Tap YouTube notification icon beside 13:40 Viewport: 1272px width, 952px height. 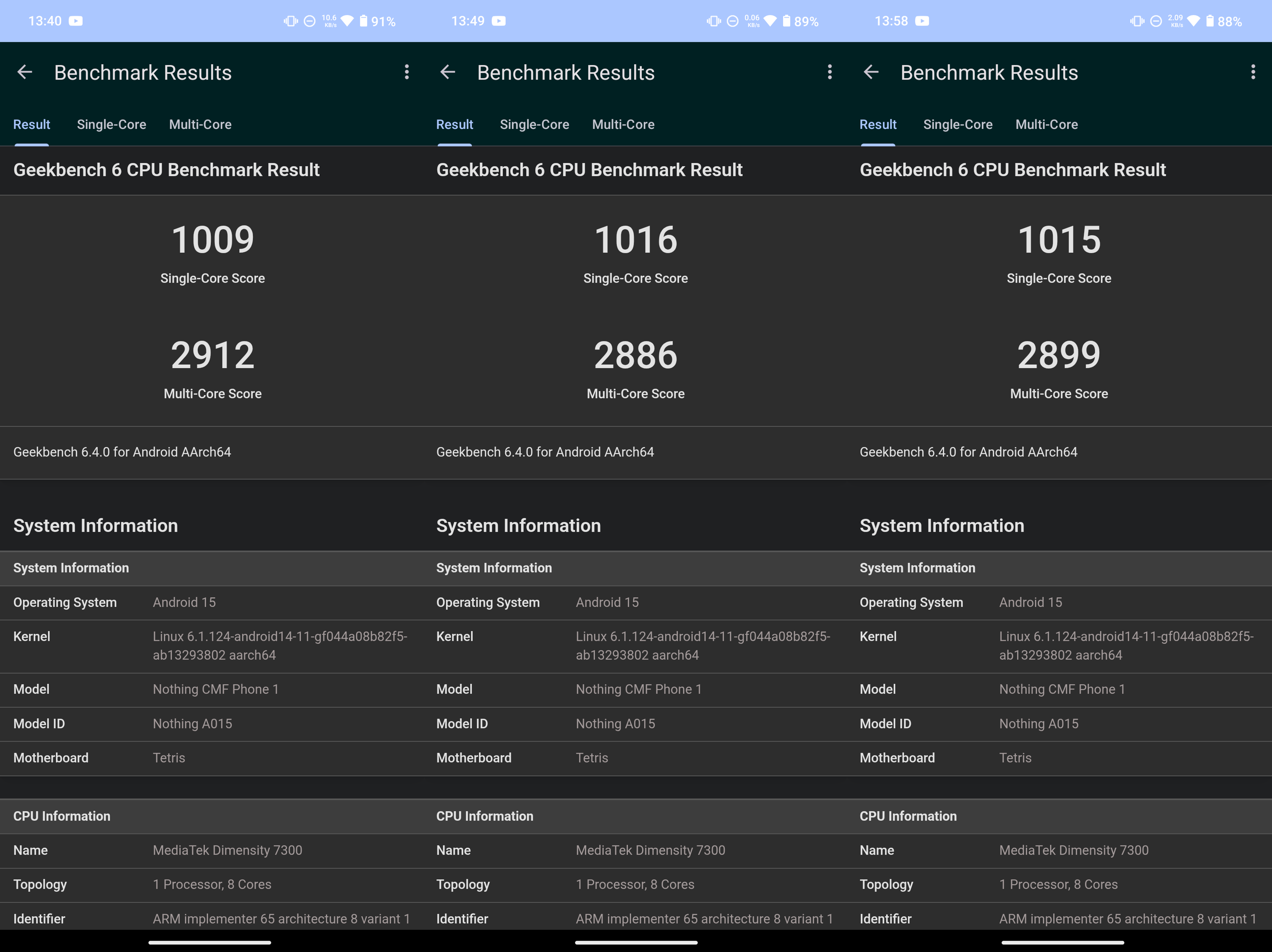[x=75, y=21]
